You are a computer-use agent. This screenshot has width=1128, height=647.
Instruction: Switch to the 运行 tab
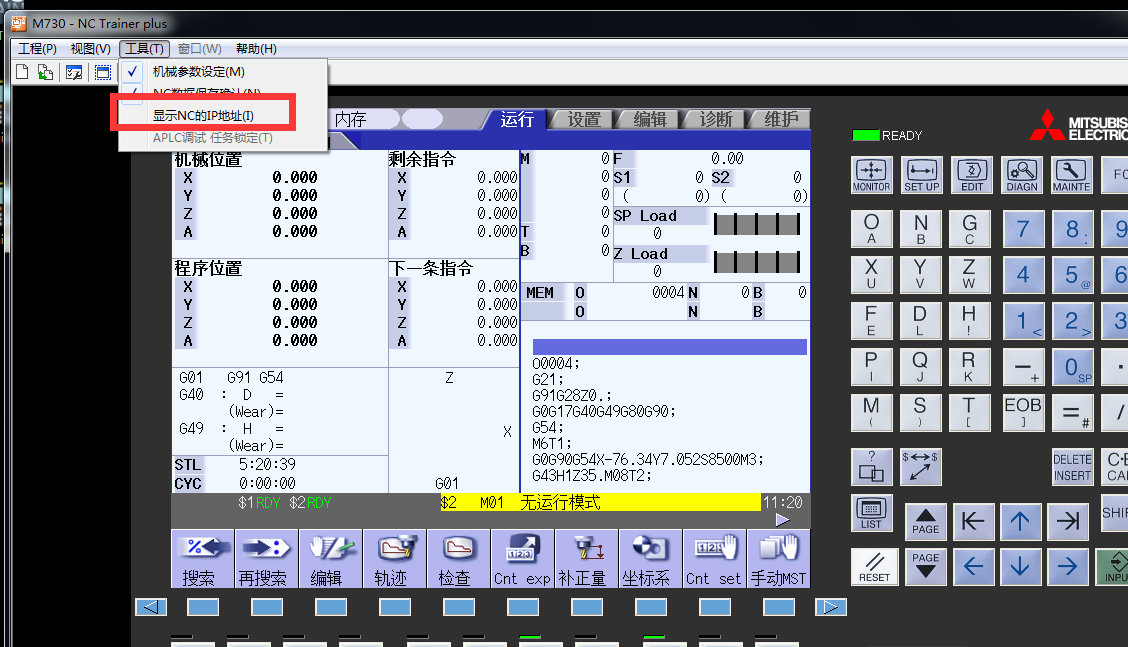[517, 119]
